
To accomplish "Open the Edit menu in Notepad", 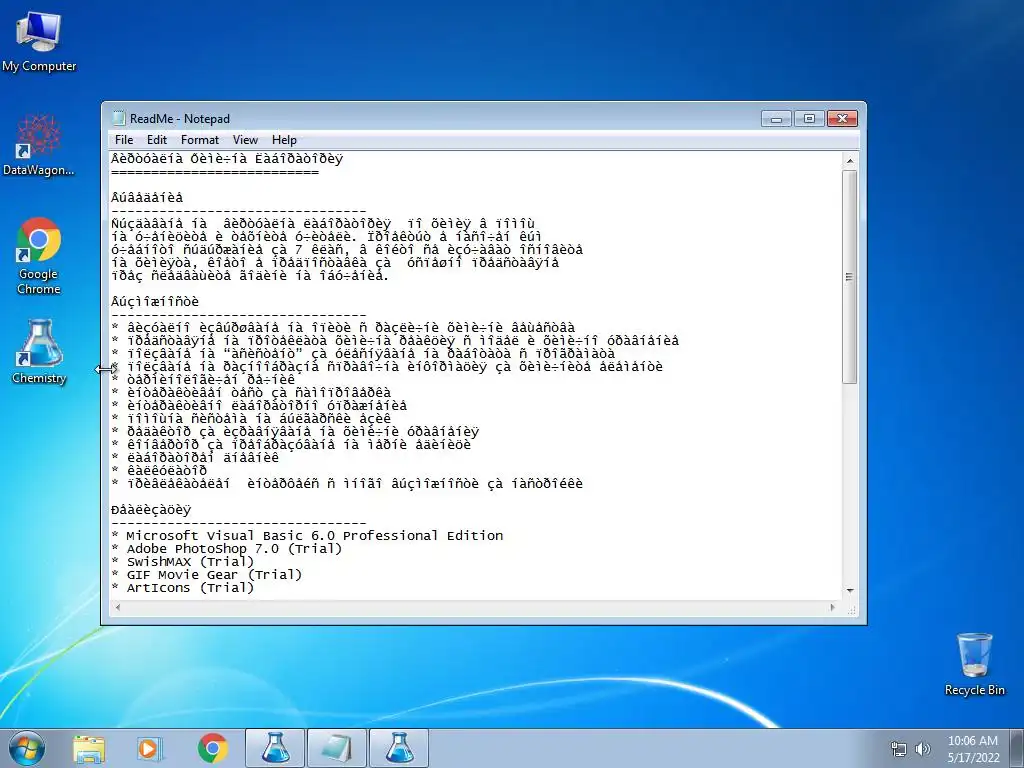I will (157, 140).
